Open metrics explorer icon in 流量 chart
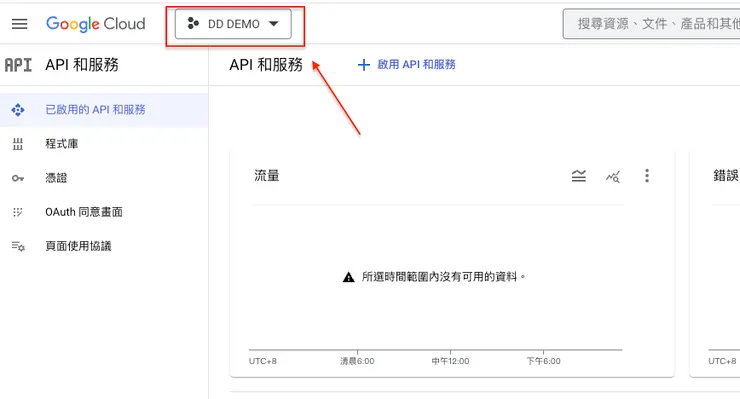740x399 pixels. 613,176
